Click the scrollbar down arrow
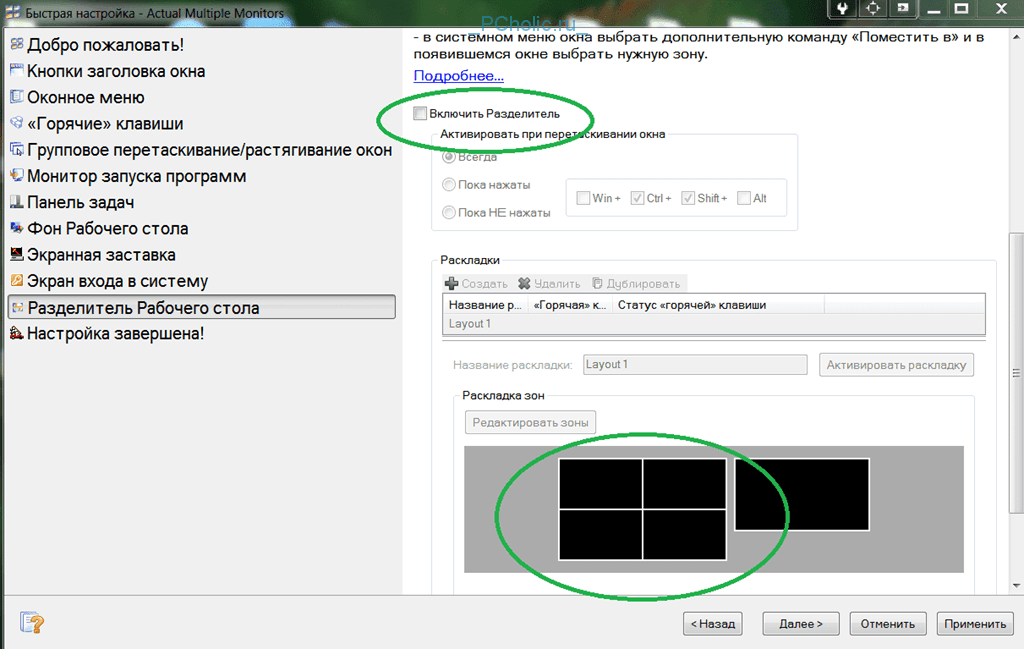1024x649 pixels. coord(1016,586)
